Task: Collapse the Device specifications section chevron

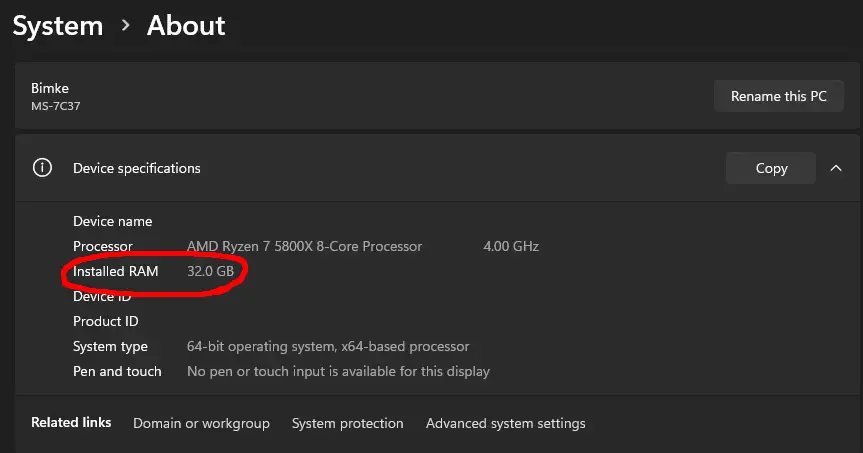Action: pyautogui.click(x=836, y=168)
